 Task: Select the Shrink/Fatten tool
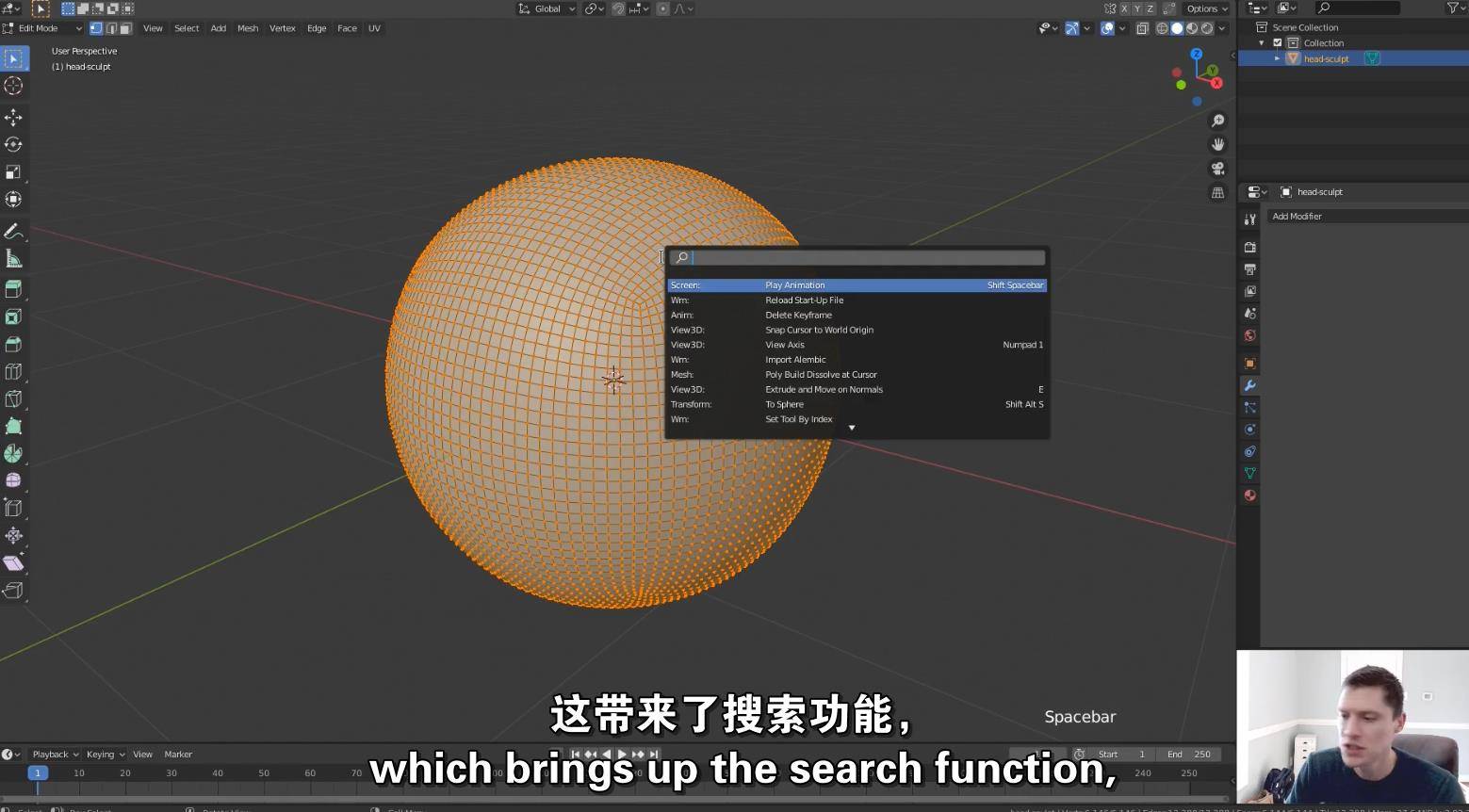(13, 535)
